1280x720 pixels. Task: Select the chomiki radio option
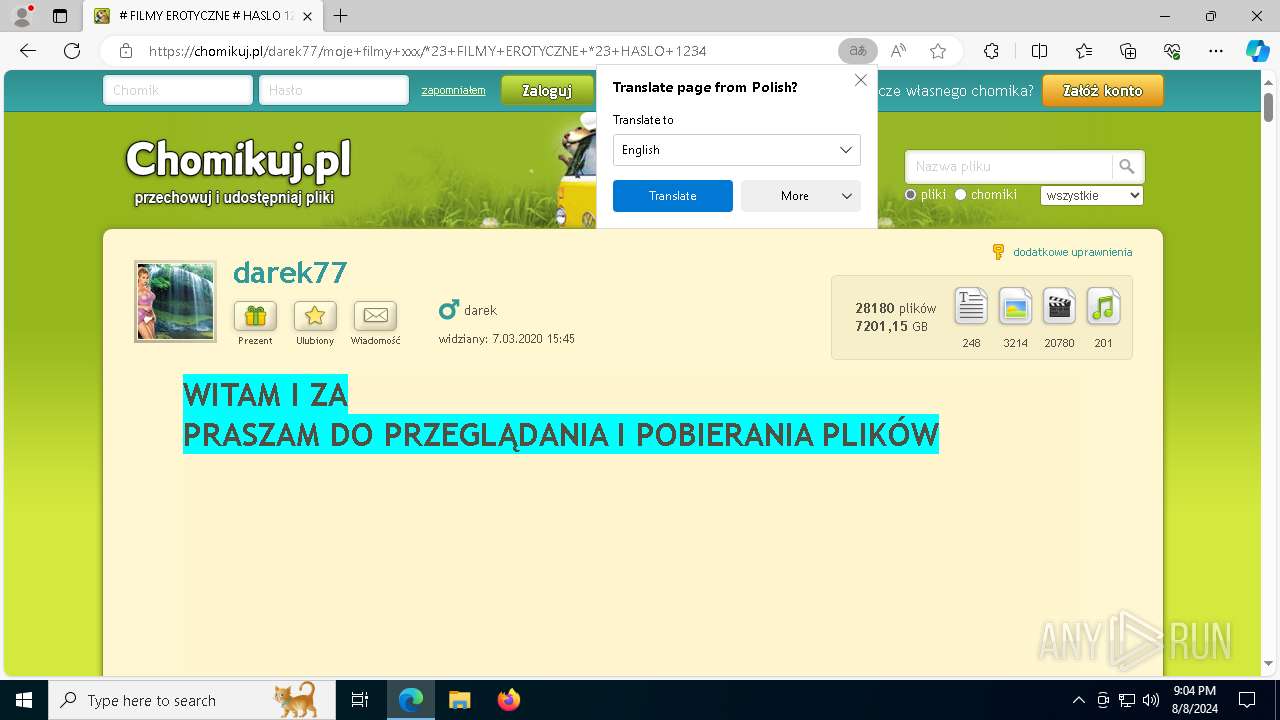pyautogui.click(x=961, y=195)
